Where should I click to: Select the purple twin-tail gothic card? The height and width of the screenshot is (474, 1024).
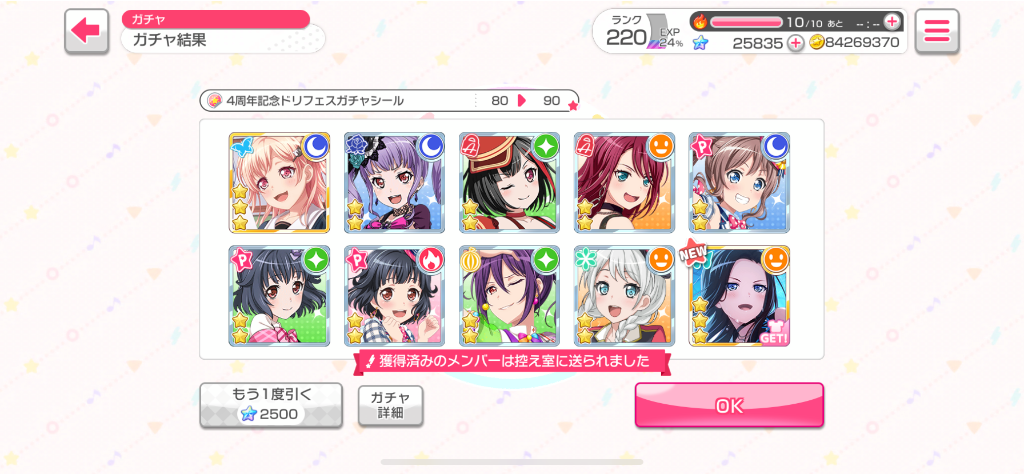point(394,183)
